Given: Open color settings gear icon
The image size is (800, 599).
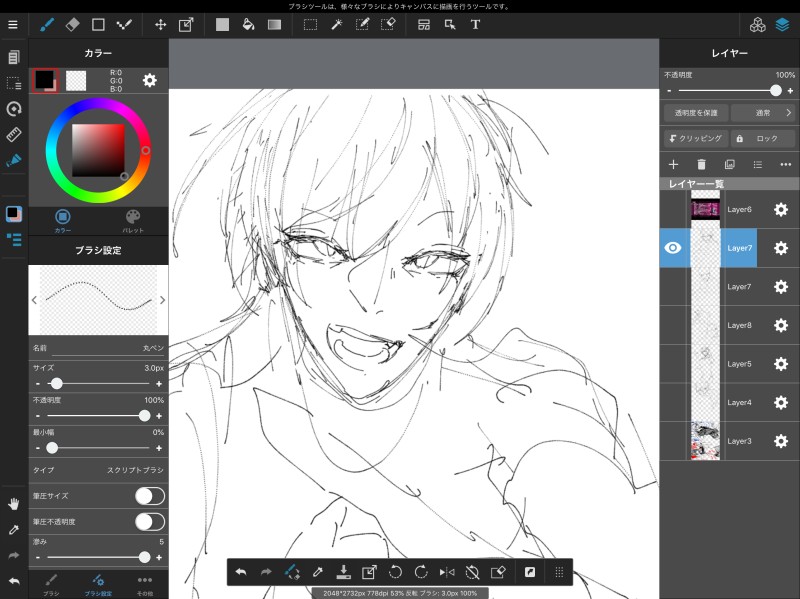Looking at the screenshot, I should 149,80.
